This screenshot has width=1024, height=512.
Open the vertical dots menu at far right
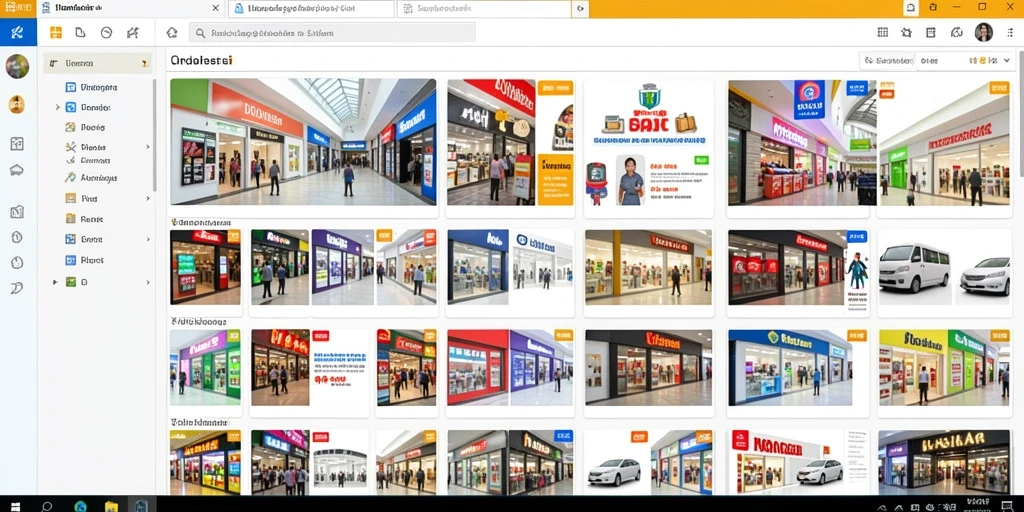click(x=1011, y=33)
